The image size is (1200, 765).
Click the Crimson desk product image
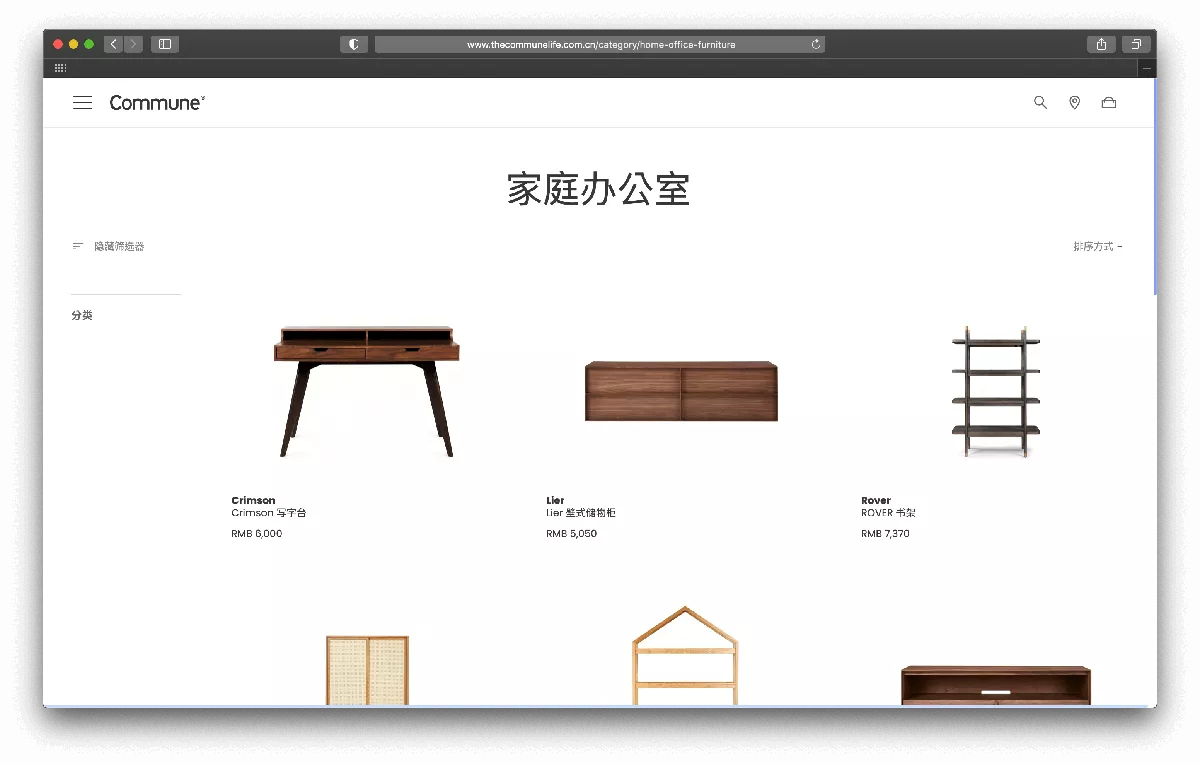point(366,391)
